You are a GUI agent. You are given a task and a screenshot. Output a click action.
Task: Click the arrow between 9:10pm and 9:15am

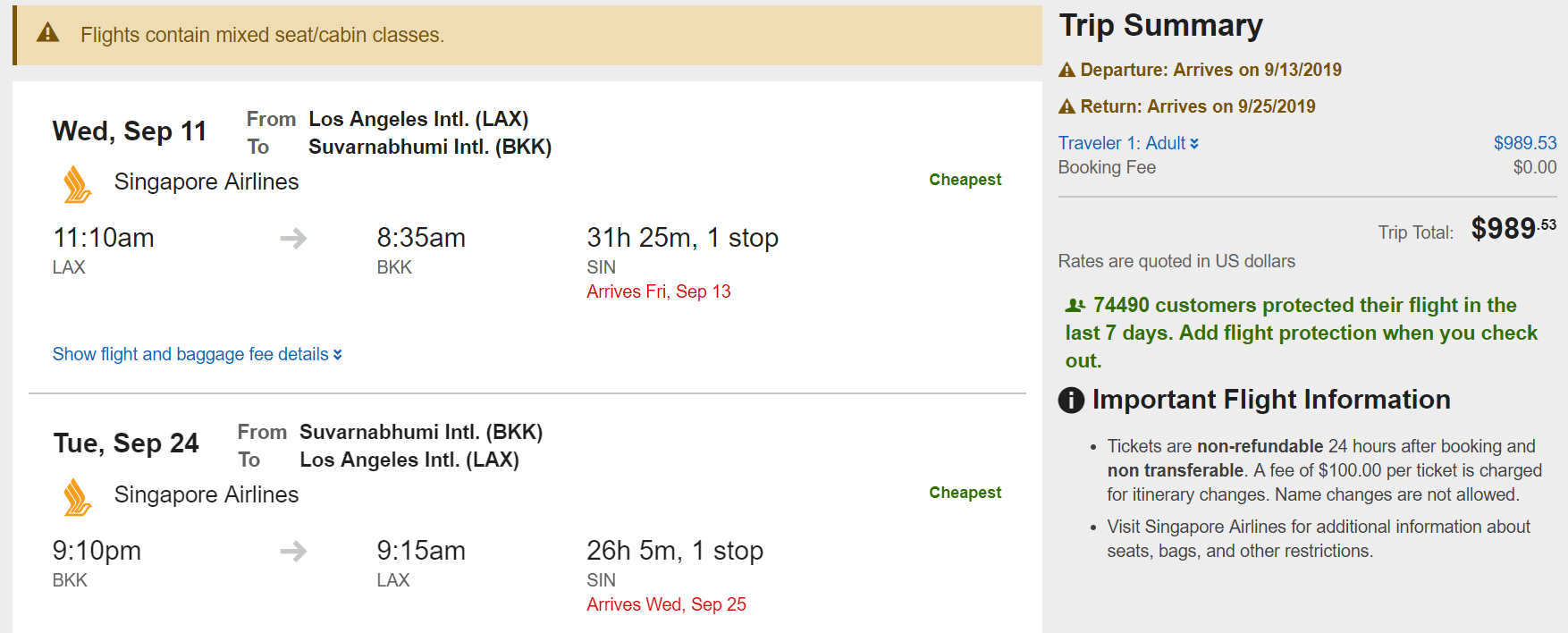(293, 551)
